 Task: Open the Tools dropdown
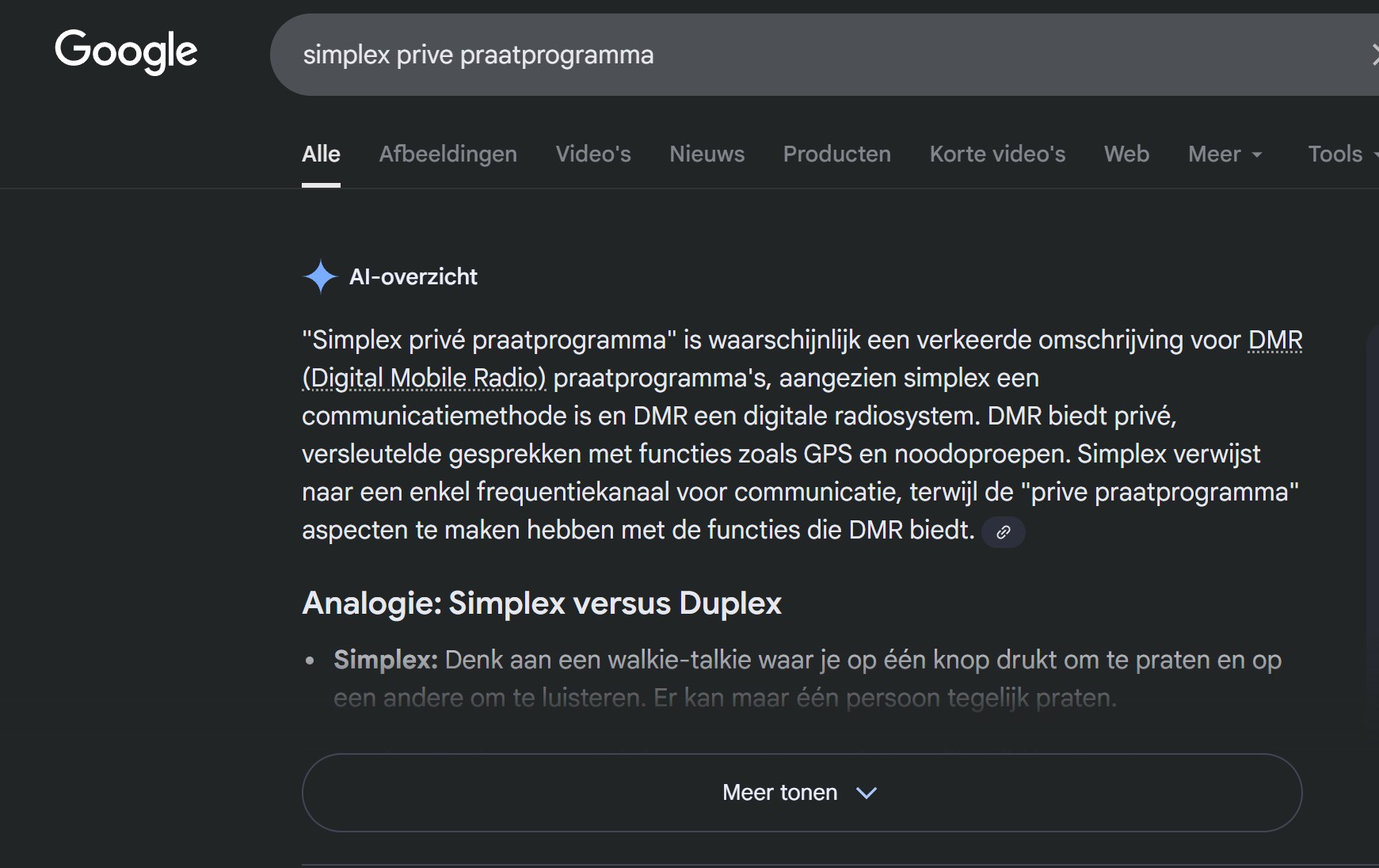(x=1343, y=154)
